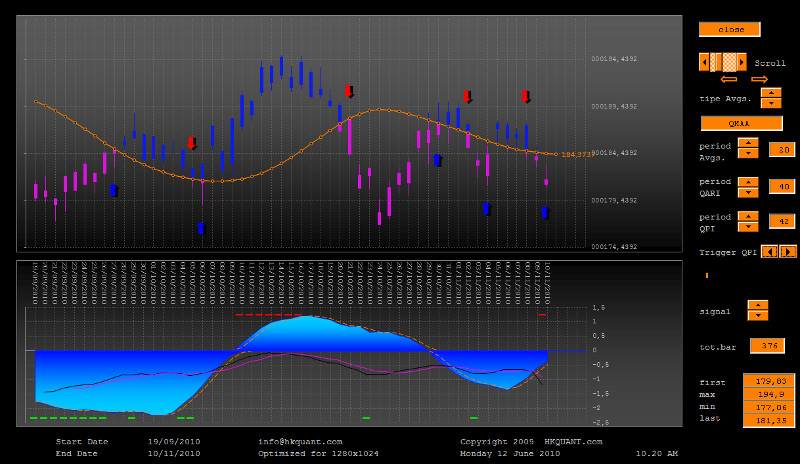The height and width of the screenshot is (464, 800).
Task: Increase period Avgs. value
Action: pos(748,143)
